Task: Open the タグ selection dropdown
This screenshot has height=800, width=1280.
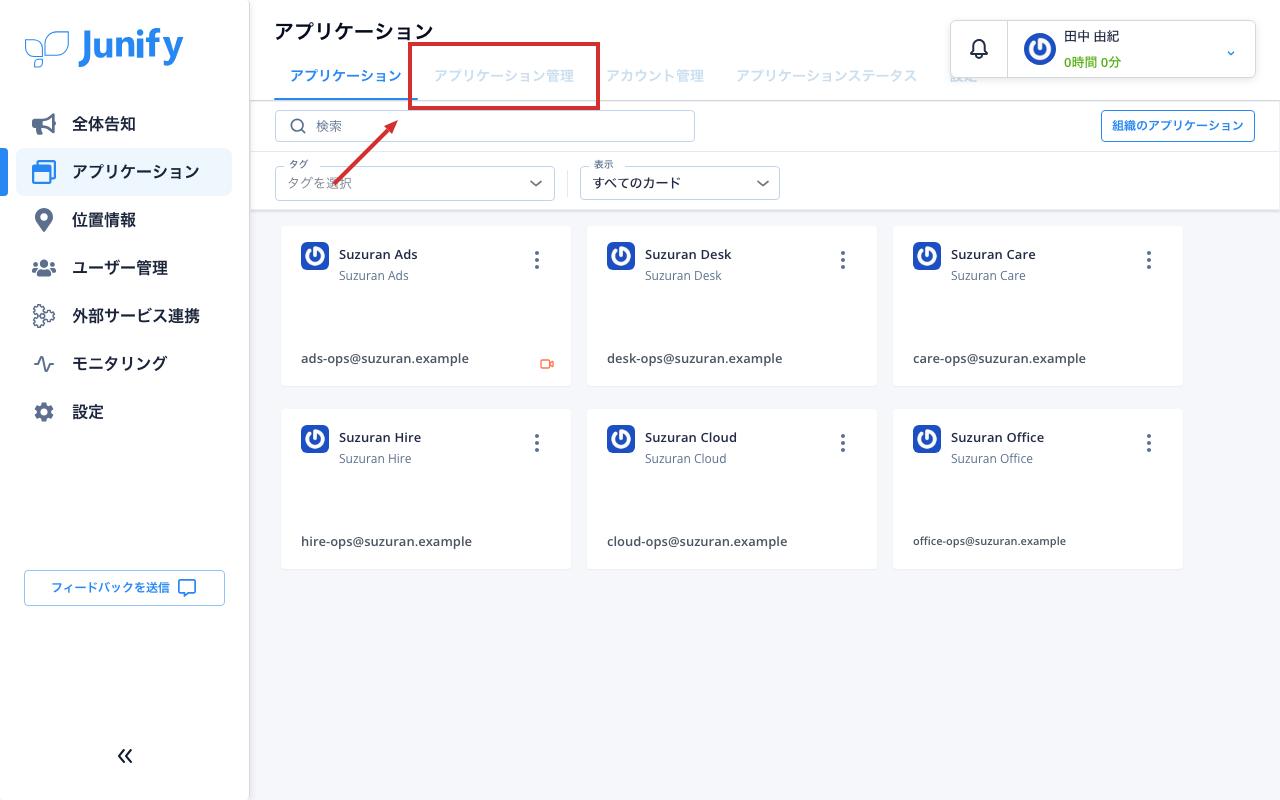Action: (415, 183)
